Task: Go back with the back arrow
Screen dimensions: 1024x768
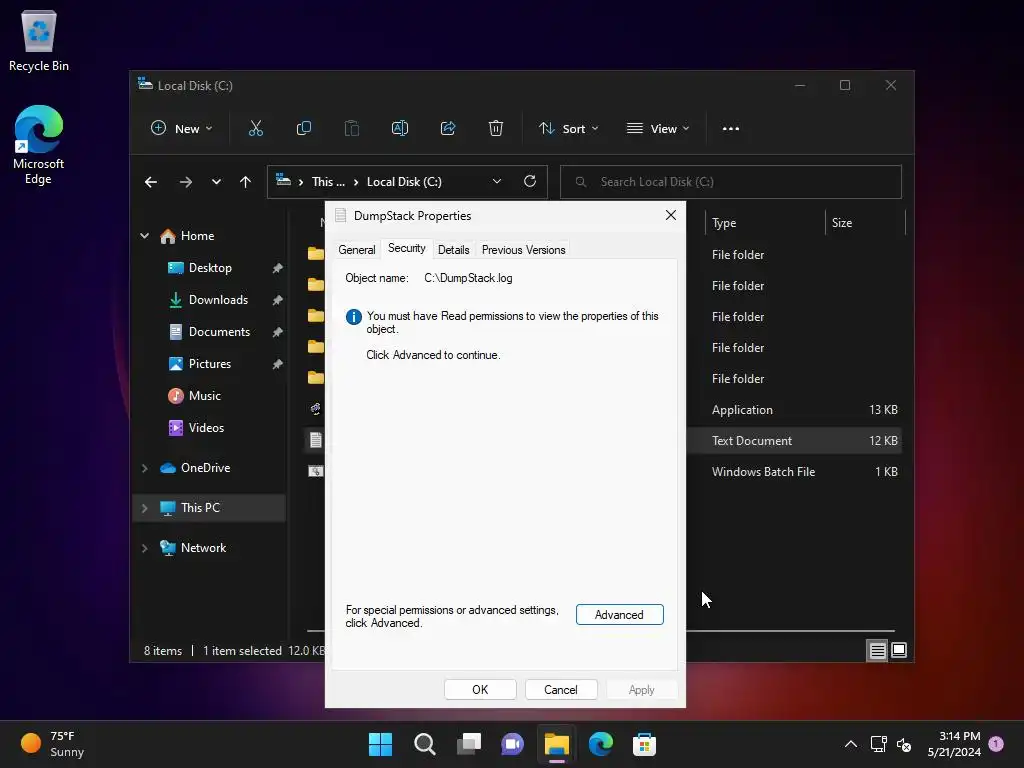Action: (x=151, y=182)
